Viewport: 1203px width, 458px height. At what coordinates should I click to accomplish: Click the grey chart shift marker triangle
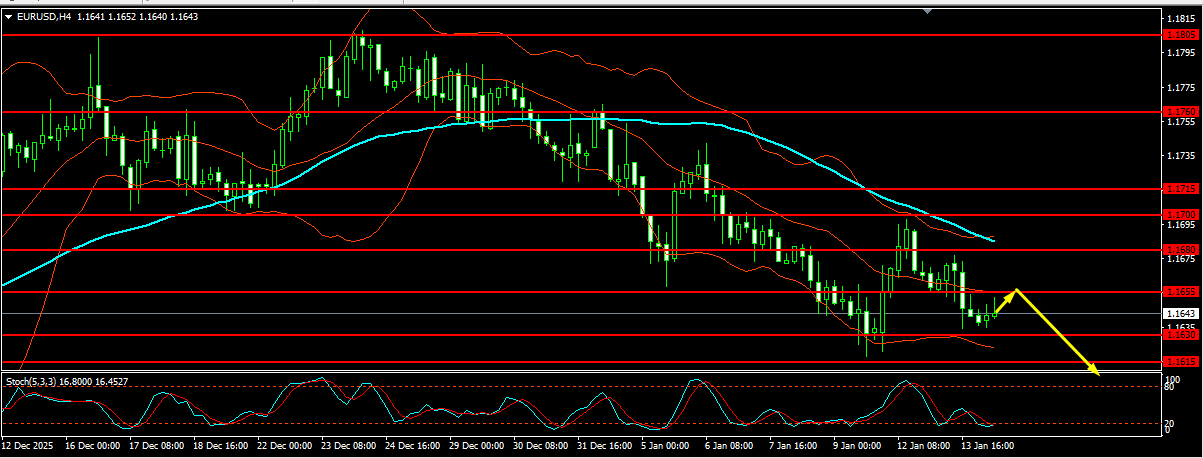(x=929, y=11)
